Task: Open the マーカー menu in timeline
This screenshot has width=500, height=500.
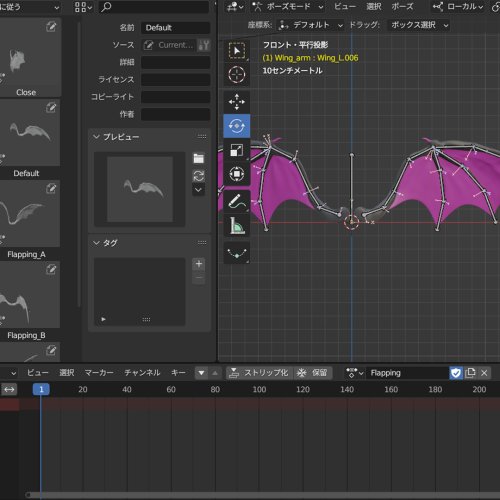Action: (99, 373)
